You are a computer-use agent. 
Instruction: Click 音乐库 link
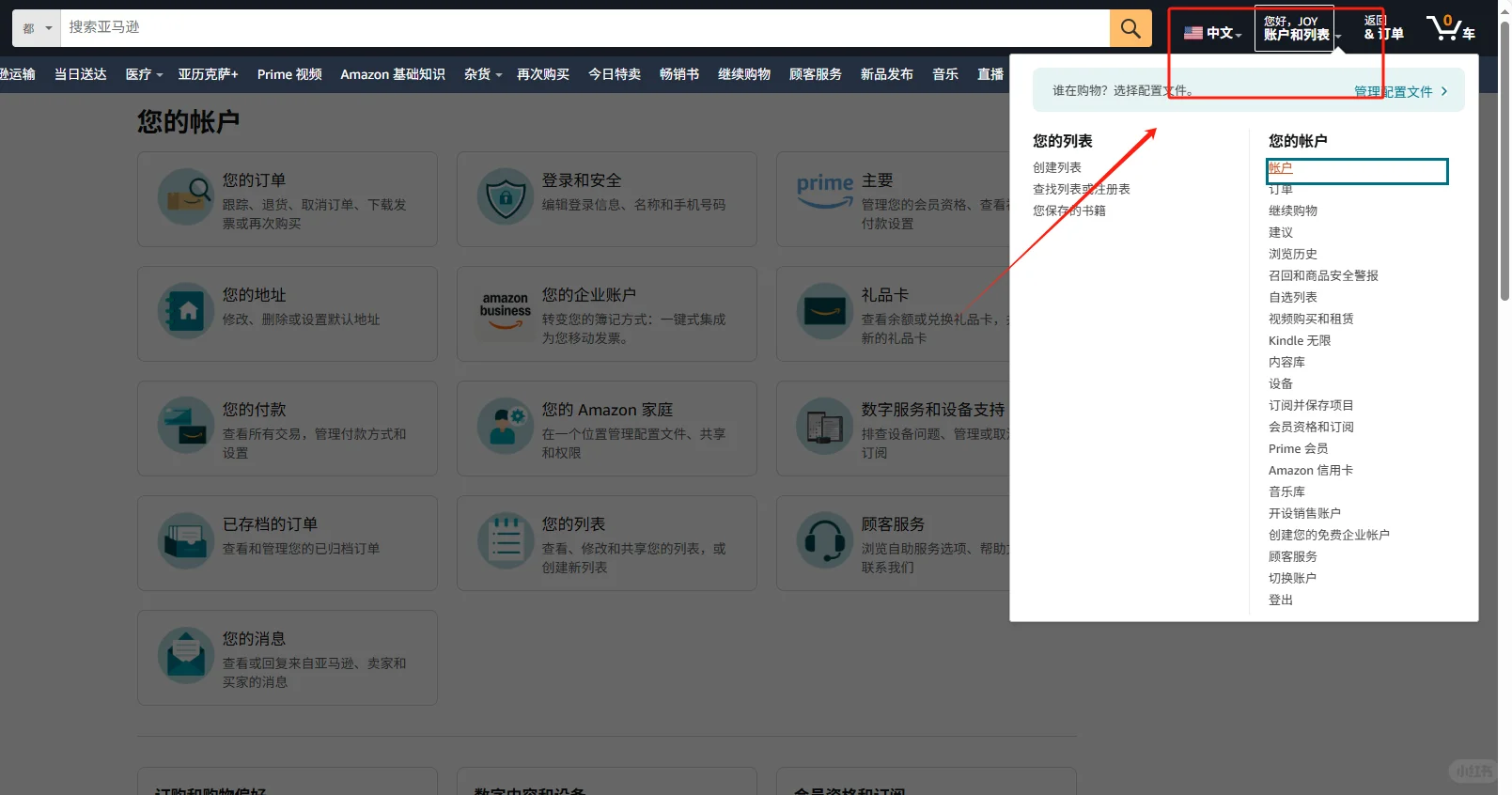click(x=1286, y=491)
